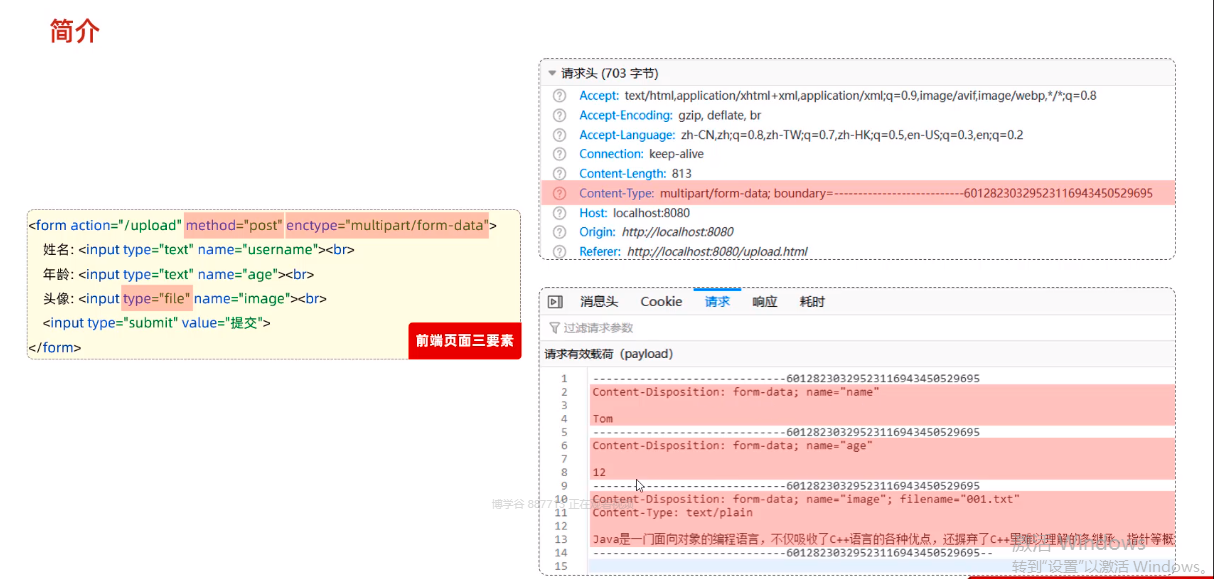
Task: Click the Content-Length value 813
Action: coord(681,174)
